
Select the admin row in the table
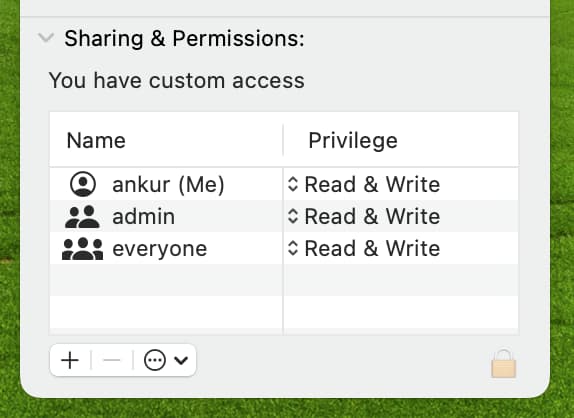point(284,216)
